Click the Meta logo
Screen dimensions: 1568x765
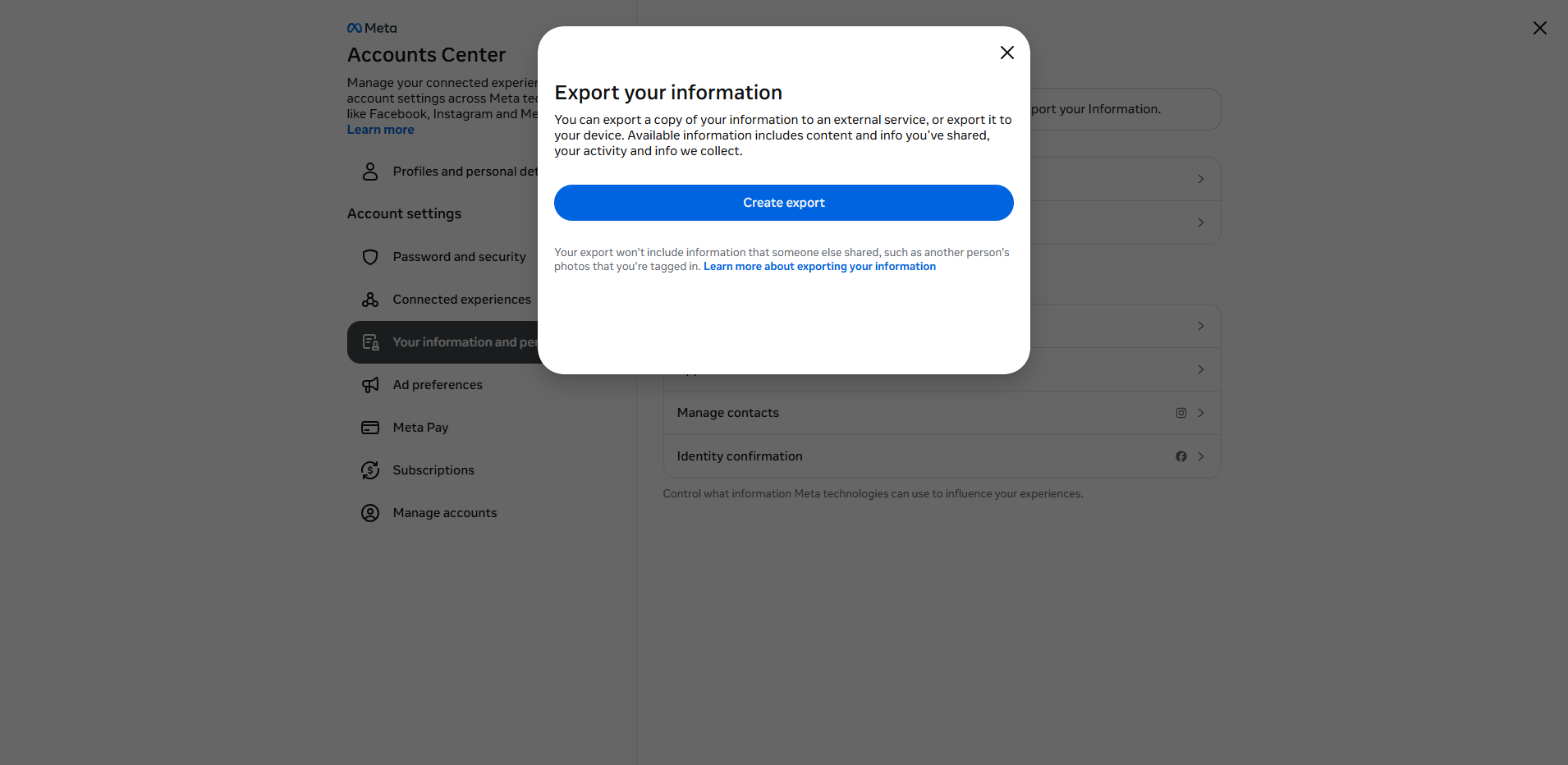pyautogui.click(x=372, y=28)
